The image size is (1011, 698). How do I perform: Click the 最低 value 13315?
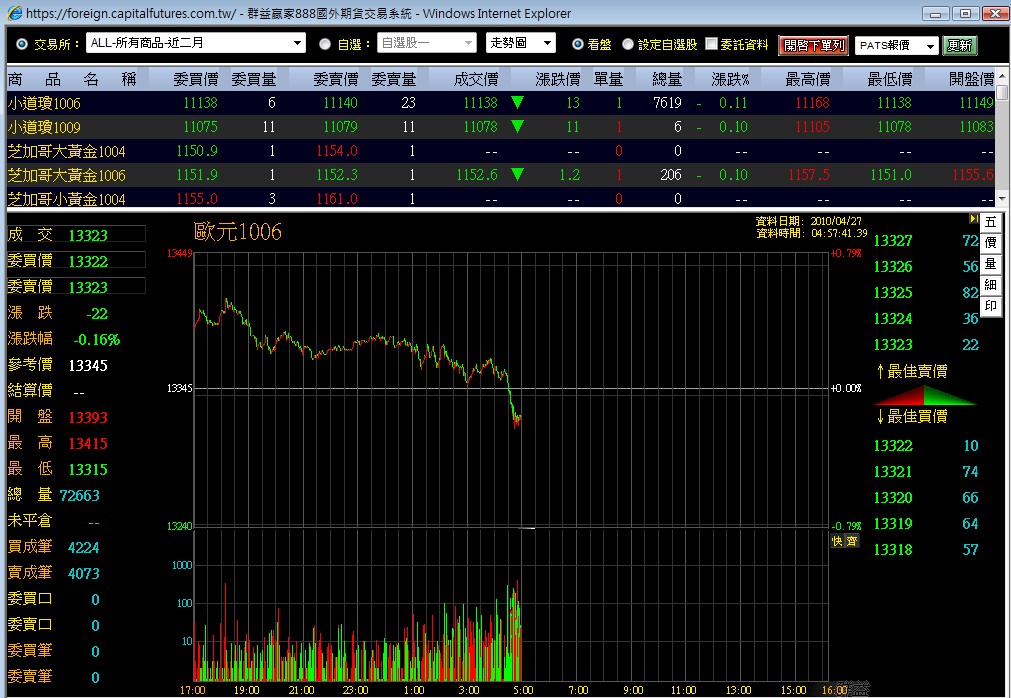pyautogui.click(x=88, y=469)
